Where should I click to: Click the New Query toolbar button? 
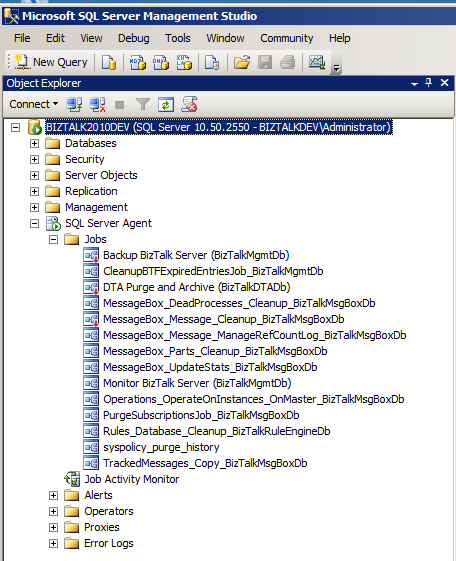tap(51, 62)
